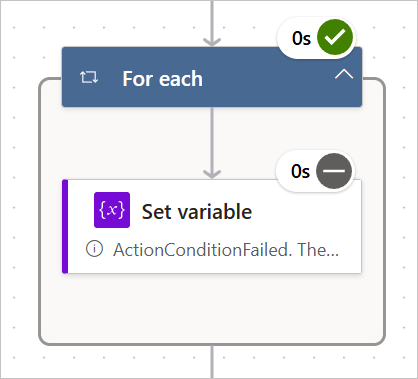Click the purple accent bar on Set variable
418x379 pixels.
pyautogui.click(x=65, y=226)
